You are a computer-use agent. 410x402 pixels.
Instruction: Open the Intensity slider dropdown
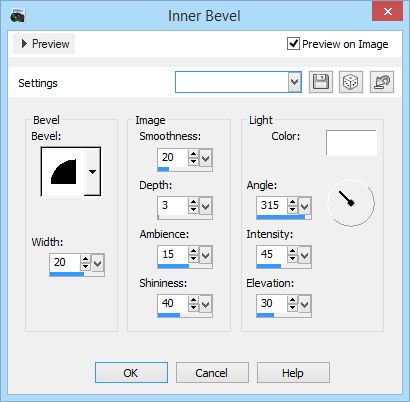tap(305, 255)
